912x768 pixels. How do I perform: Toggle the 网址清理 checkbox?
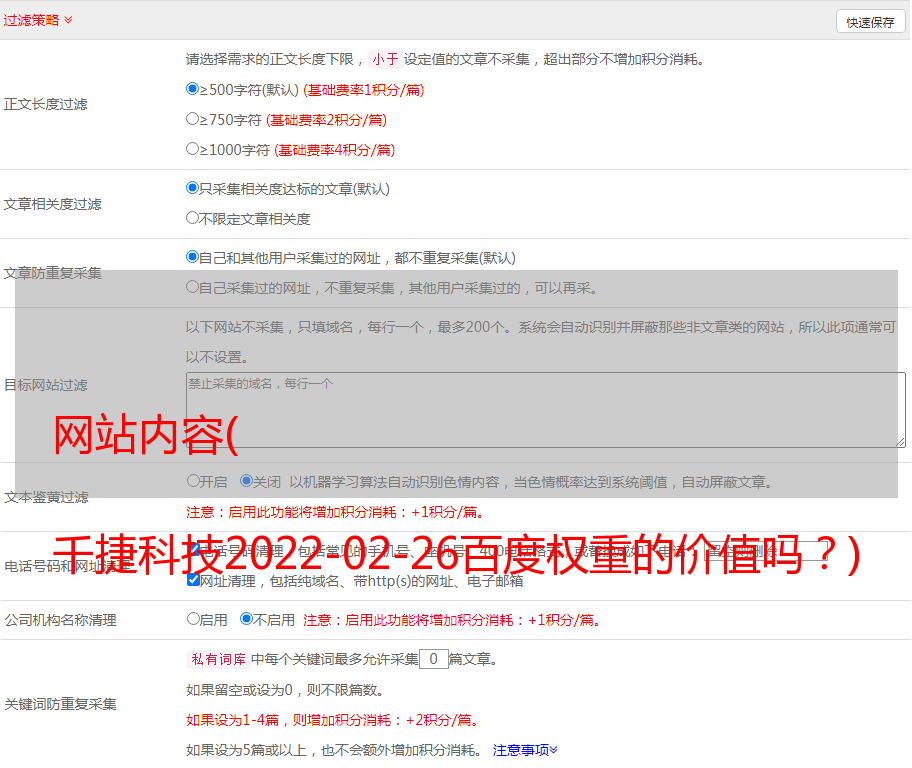tap(194, 580)
